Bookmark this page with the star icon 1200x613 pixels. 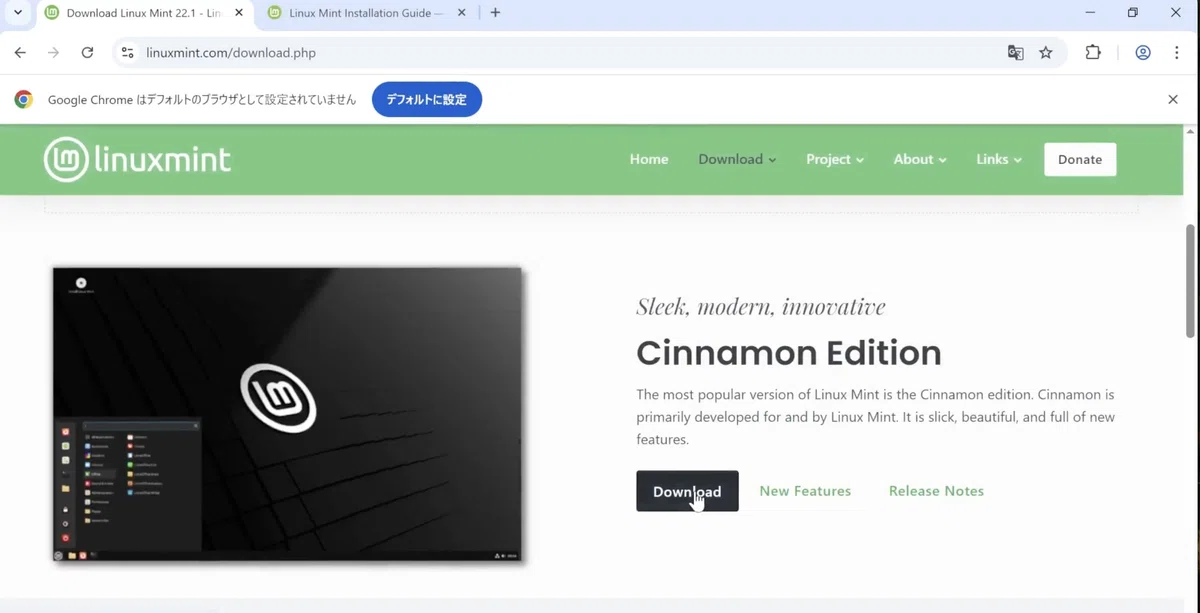[x=1046, y=53]
